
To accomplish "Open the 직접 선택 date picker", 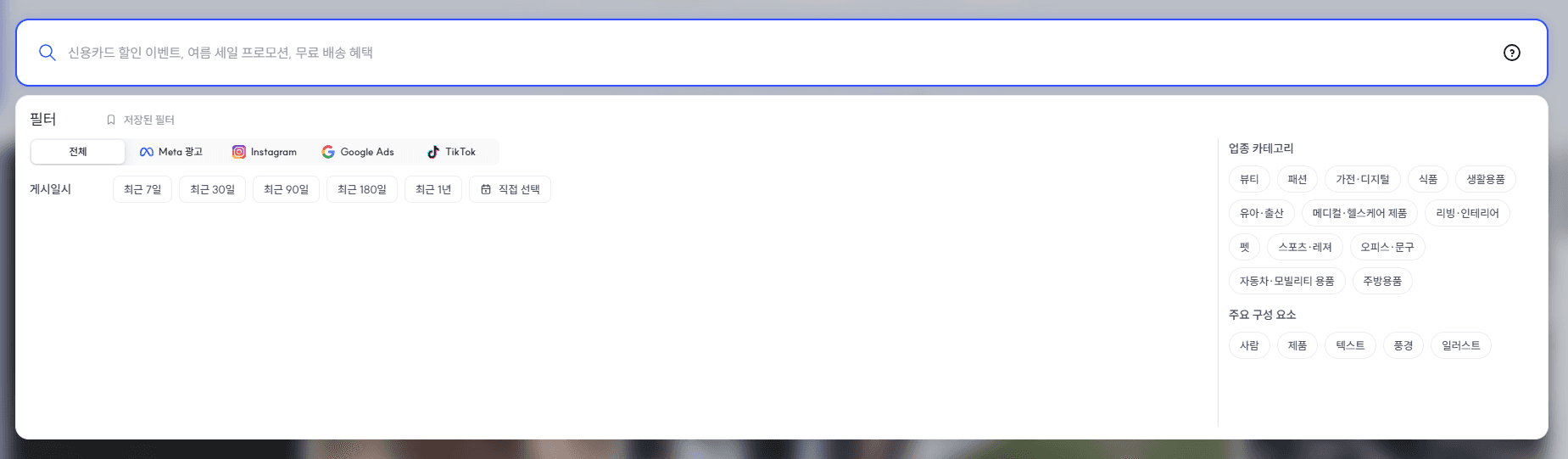I will (x=510, y=189).
